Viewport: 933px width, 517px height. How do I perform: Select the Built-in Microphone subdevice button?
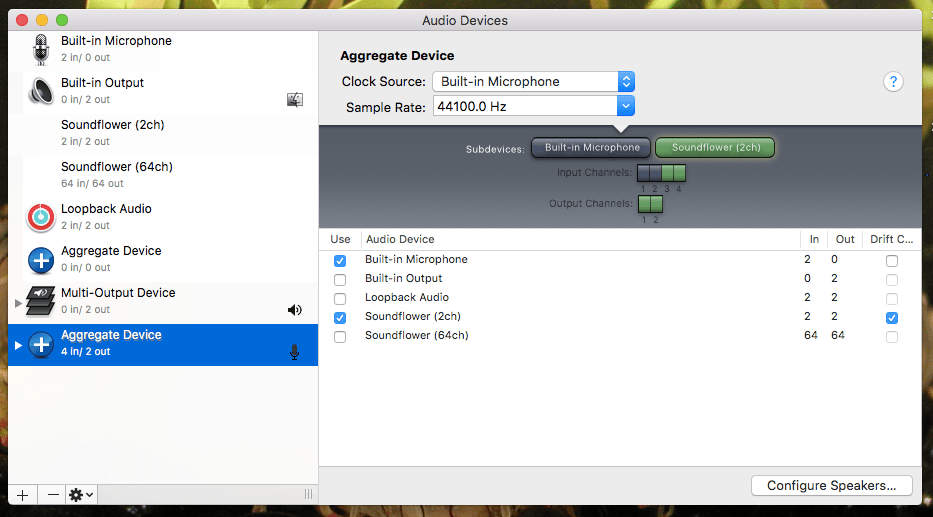point(592,148)
